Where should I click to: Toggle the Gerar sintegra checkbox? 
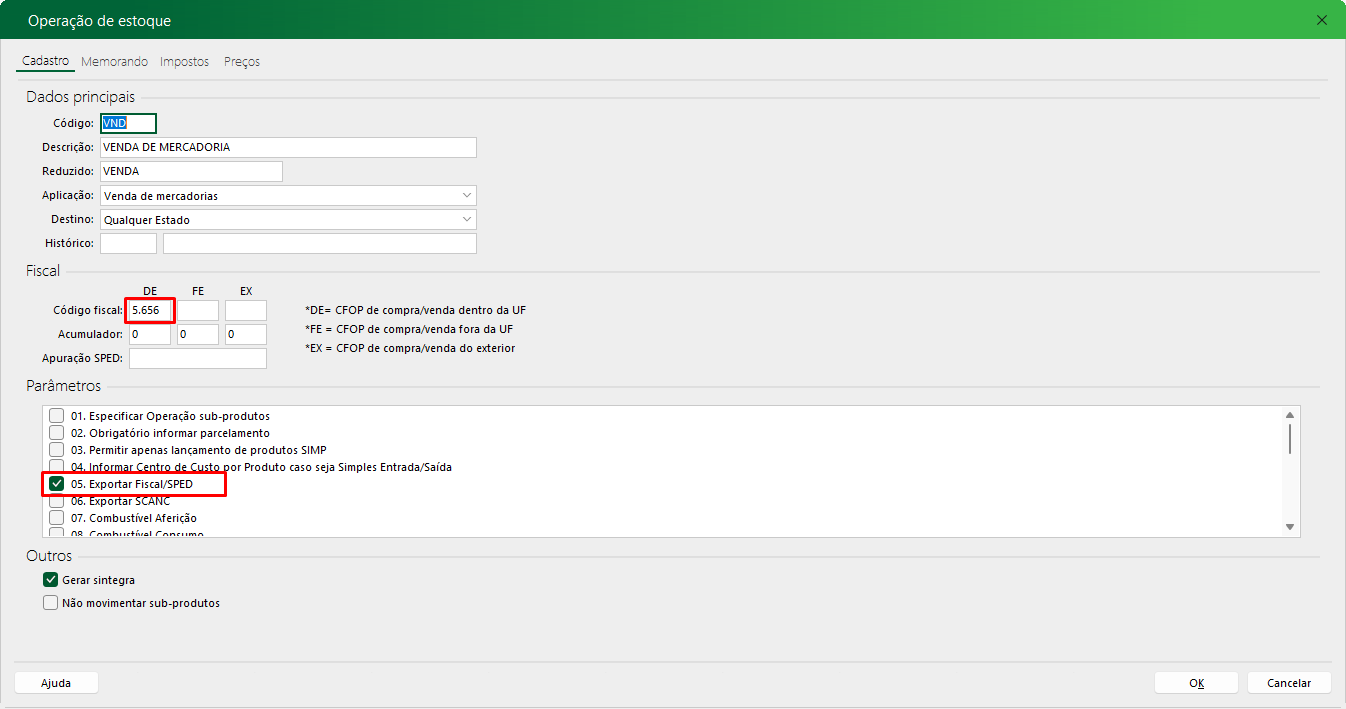(x=51, y=580)
